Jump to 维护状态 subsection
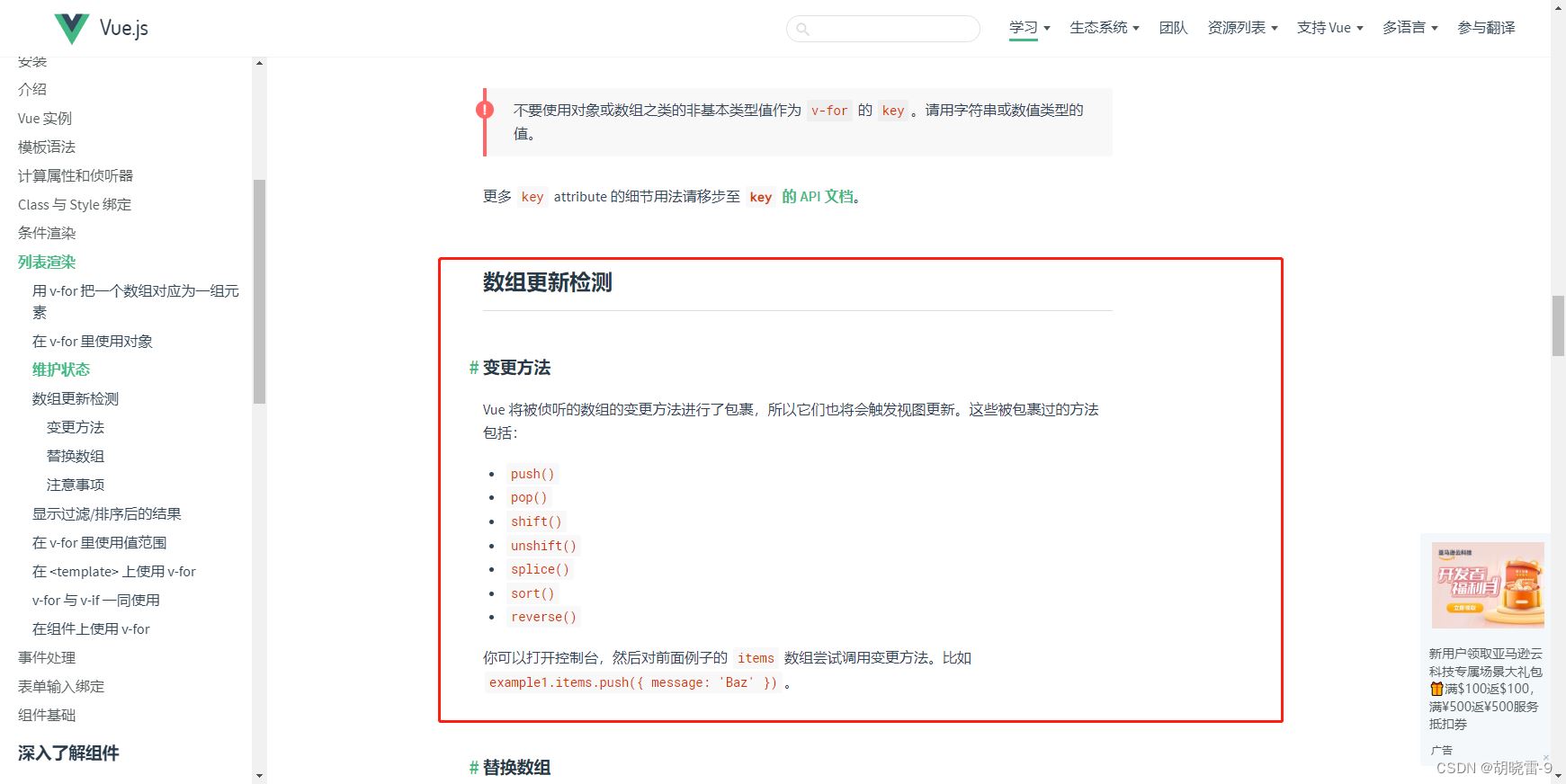Image resolution: width=1566 pixels, height=784 pixels. [x=61, y=370]
